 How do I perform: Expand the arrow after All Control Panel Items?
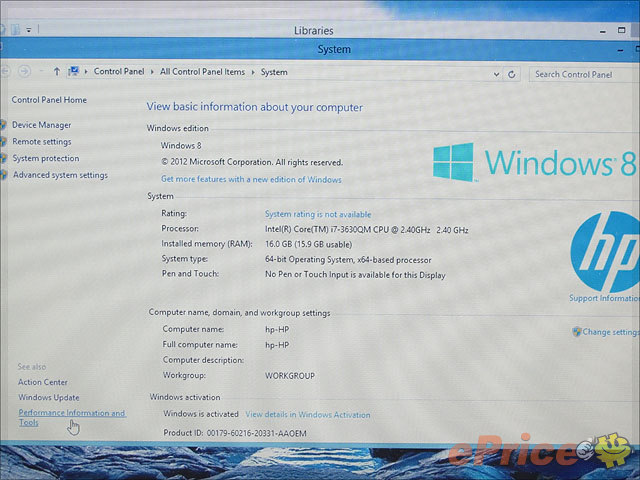tap(254, 72)
